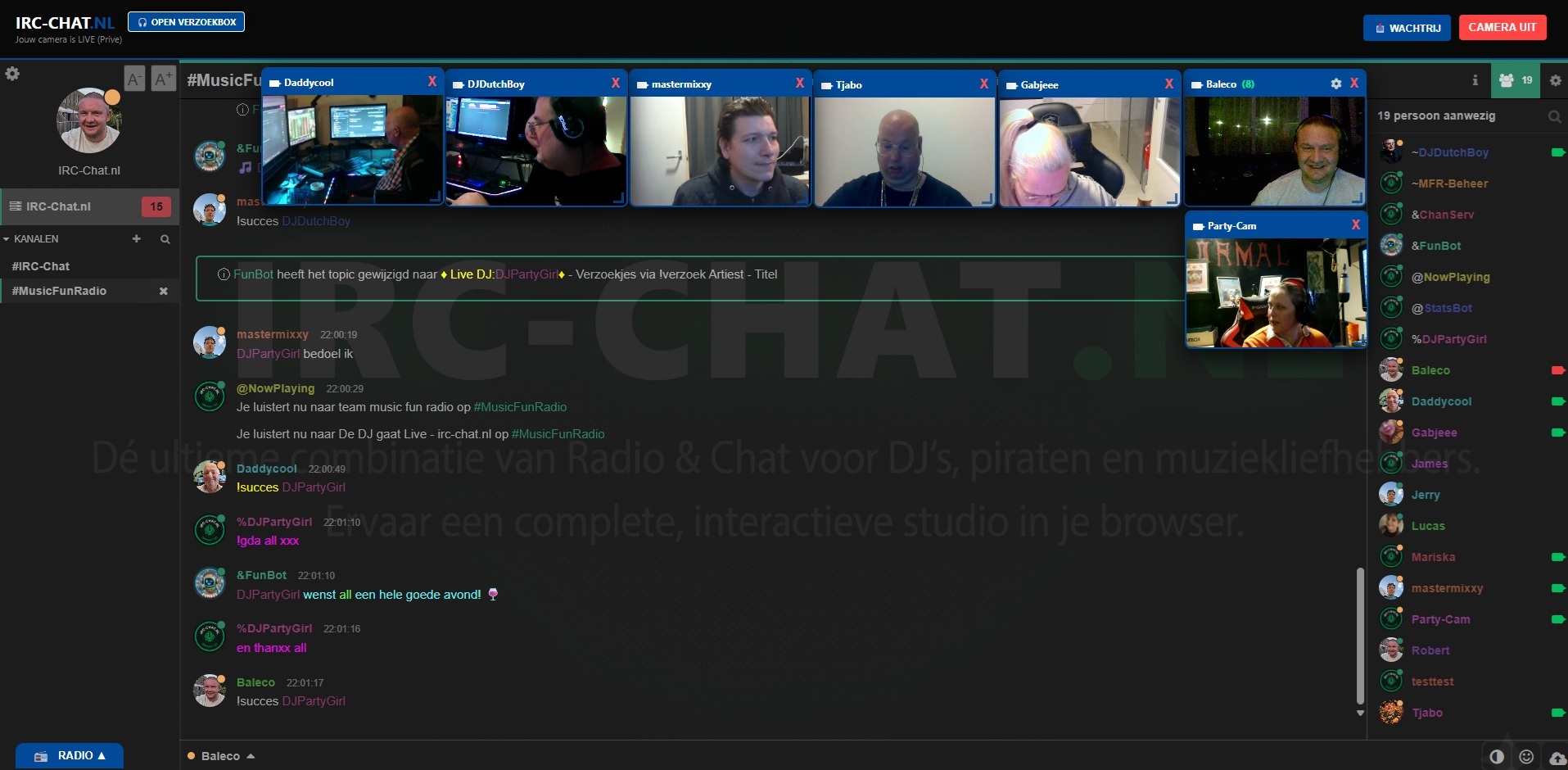
Task: Collapse the KANALEN section
Action: (7, 238)
